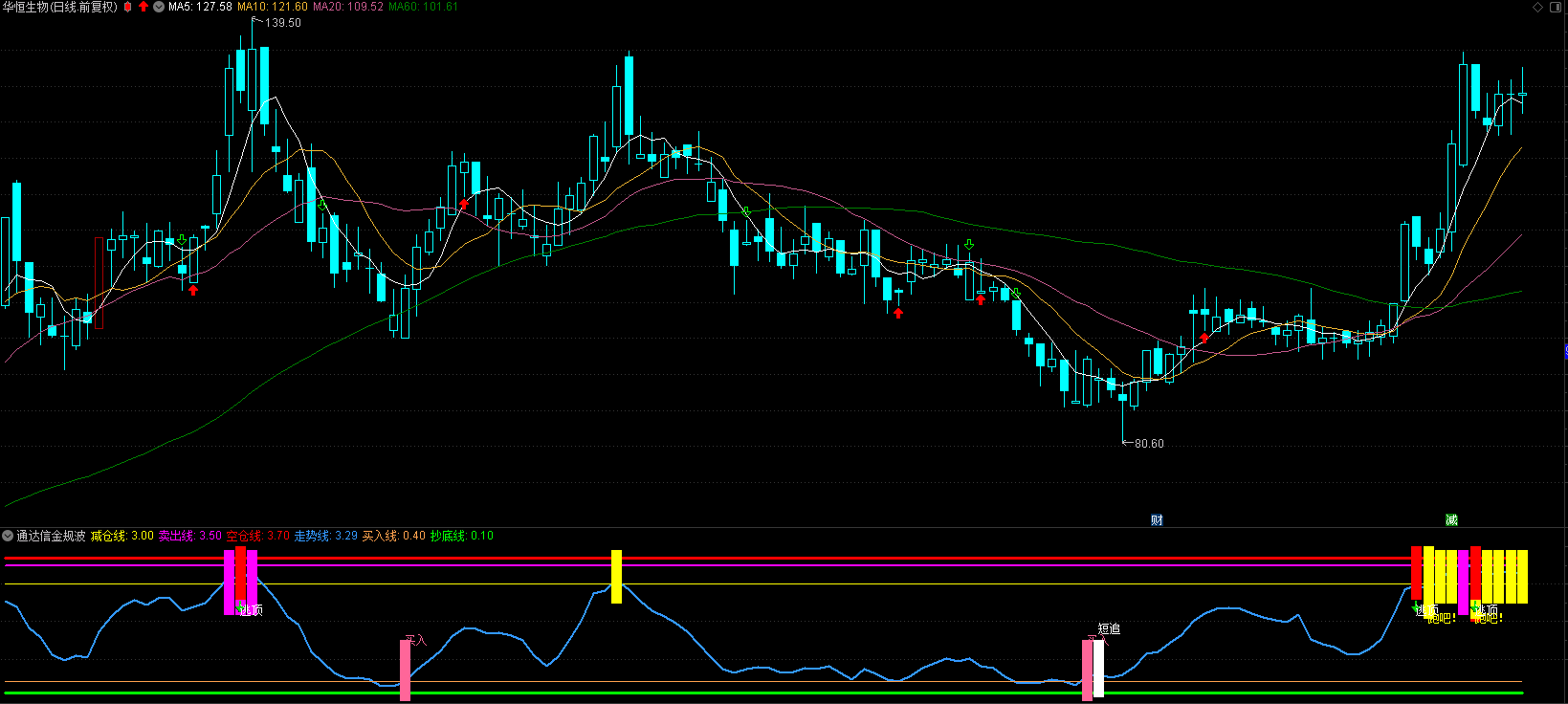Expand the main chart indicator dropdown arrow
Viewport: 1568px width, 704px height.
[x=159, y=7]
